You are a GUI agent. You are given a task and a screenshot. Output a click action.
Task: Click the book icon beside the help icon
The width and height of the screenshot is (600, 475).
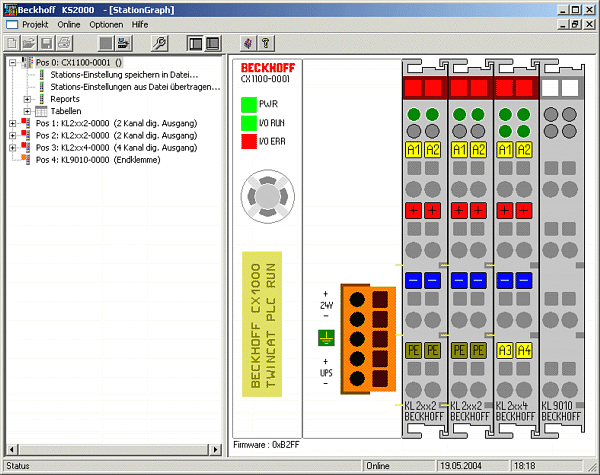[x=247, y=43]
